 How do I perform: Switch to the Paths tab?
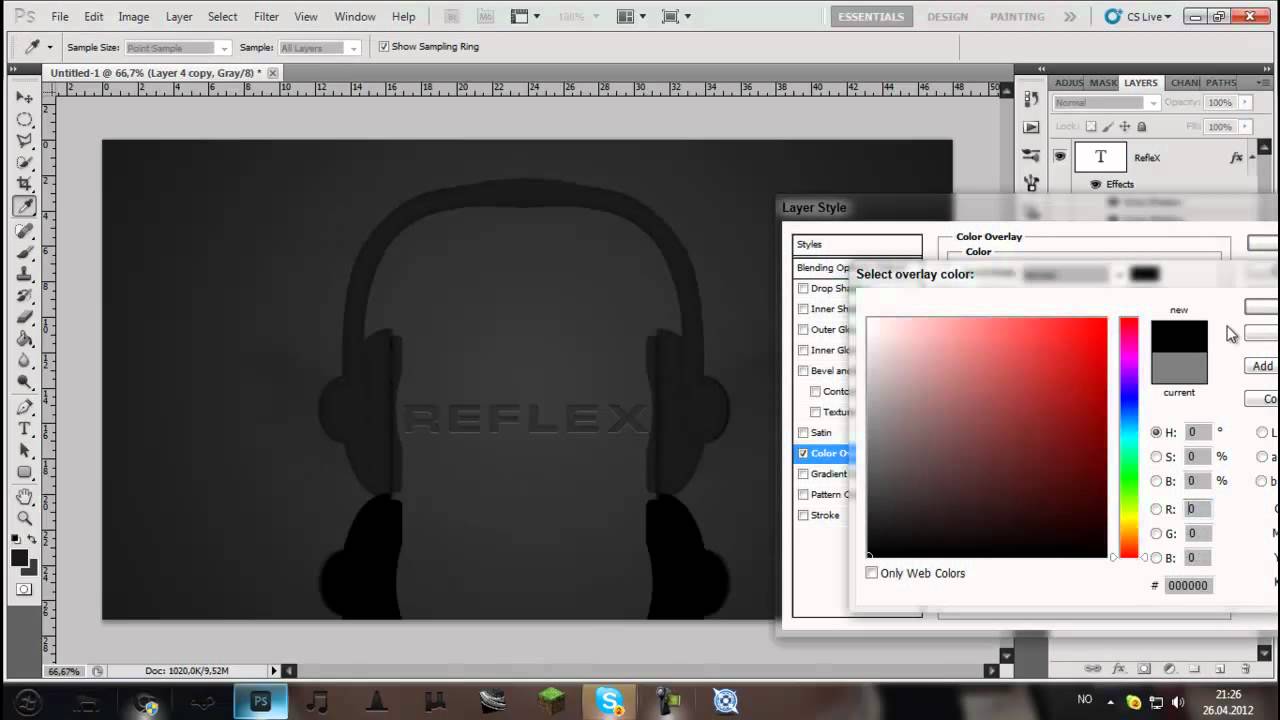1221,83
